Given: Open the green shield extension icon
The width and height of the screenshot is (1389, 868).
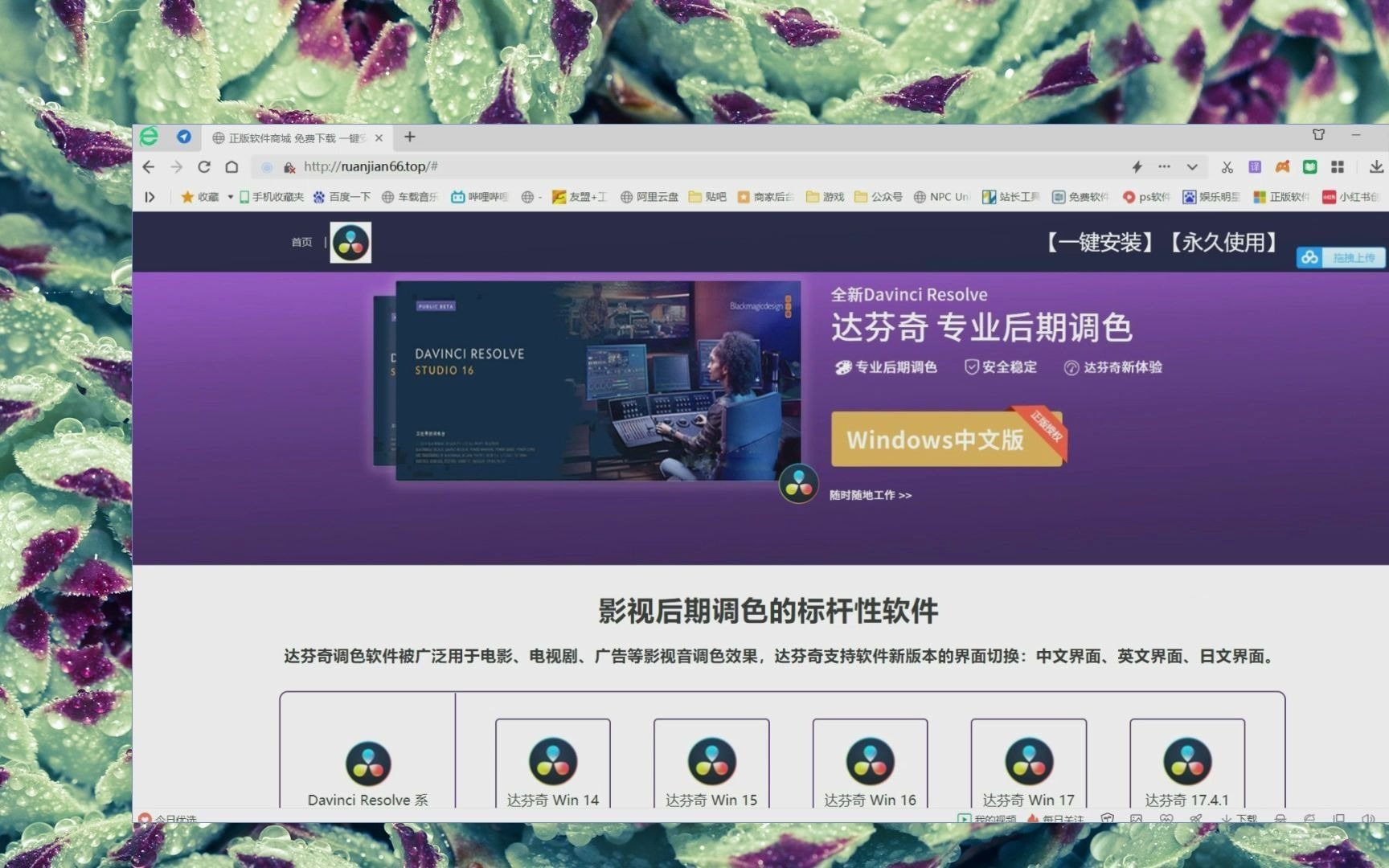Looking at the screenshot, I should pyautogui.click(x=1310, y=167).
